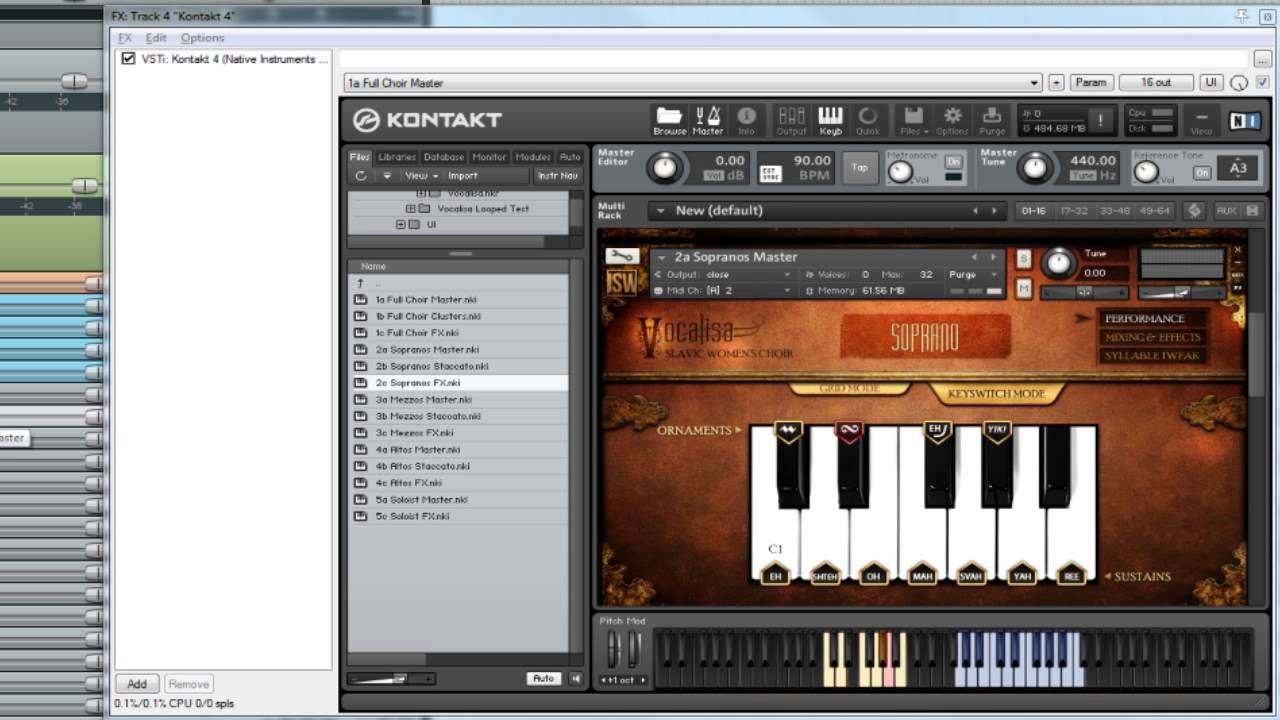The image size is (1280, 720).
Task: Open the View dropdown in the browser
Action: 421,176
